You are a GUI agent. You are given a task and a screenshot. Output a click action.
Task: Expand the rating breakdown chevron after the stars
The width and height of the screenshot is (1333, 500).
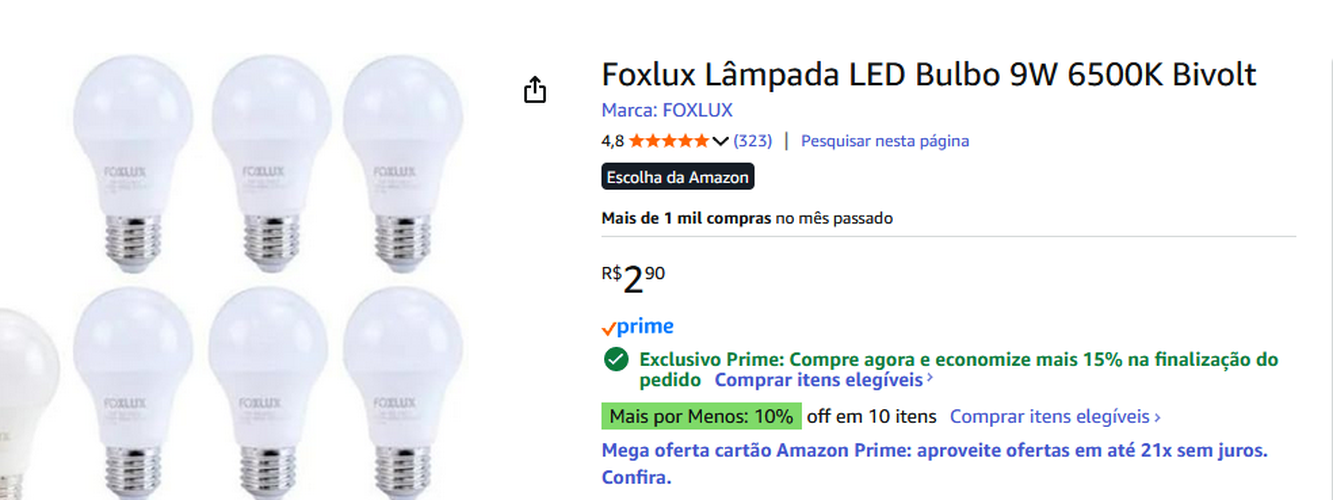[x=720, y=141]
